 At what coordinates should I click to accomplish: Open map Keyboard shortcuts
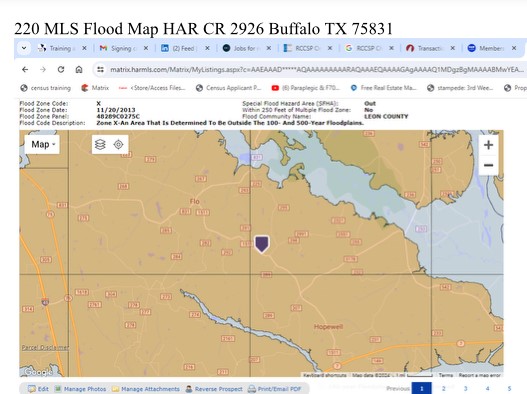325,375
